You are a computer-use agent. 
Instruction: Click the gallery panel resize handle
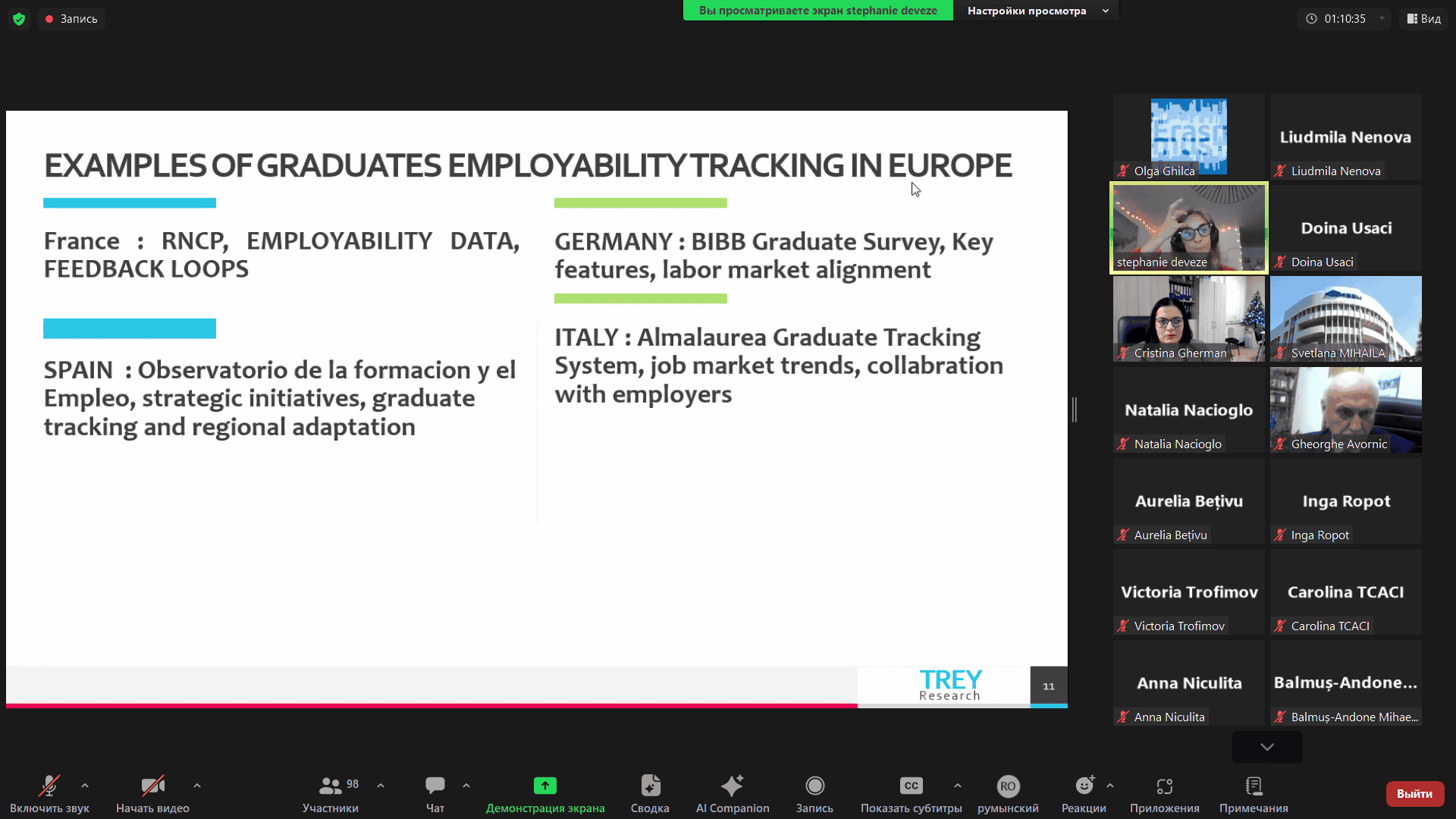(x=1075, y=409)
